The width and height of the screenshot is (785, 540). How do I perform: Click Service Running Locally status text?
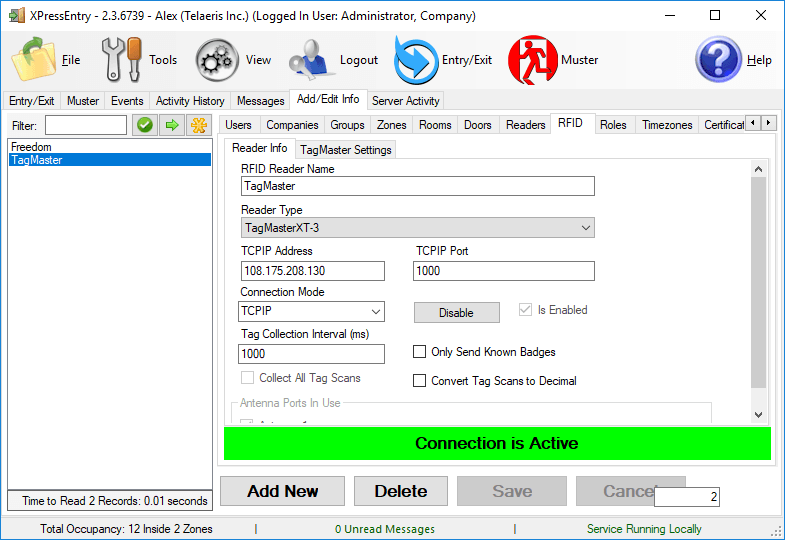pos(644,529)
